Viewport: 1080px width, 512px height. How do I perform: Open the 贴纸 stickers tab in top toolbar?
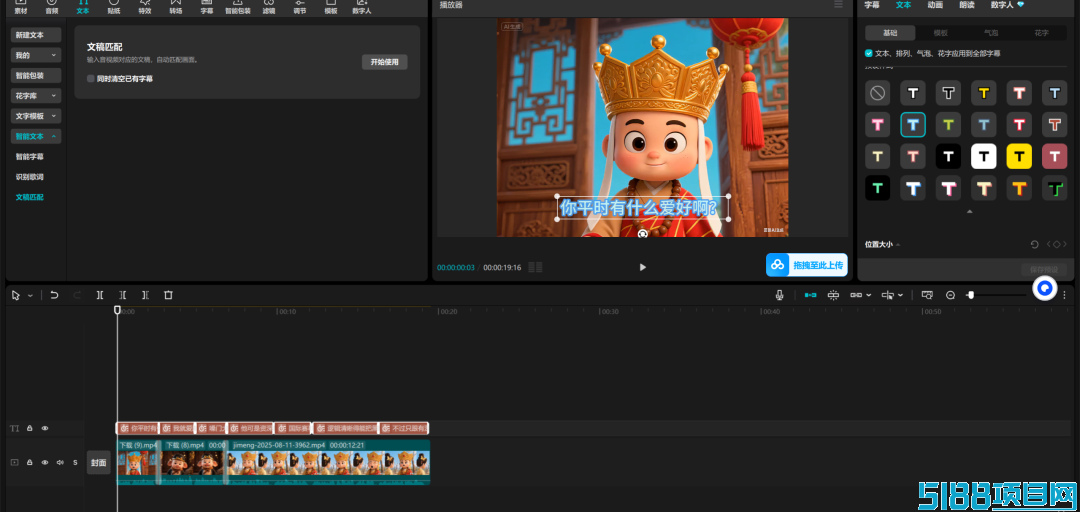(x=114, y=7)
